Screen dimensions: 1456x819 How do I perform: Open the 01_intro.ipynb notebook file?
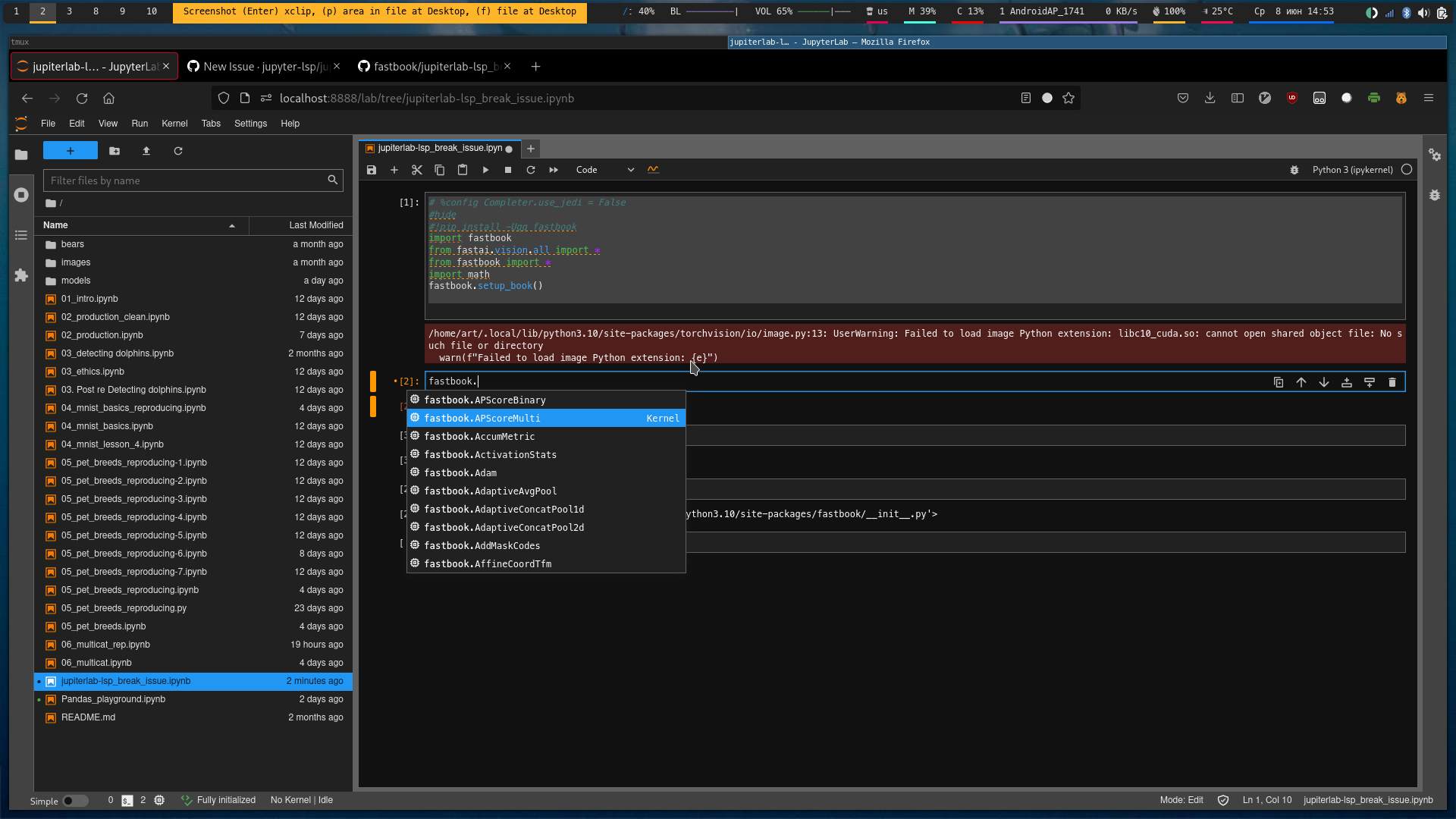pos(89,299)
